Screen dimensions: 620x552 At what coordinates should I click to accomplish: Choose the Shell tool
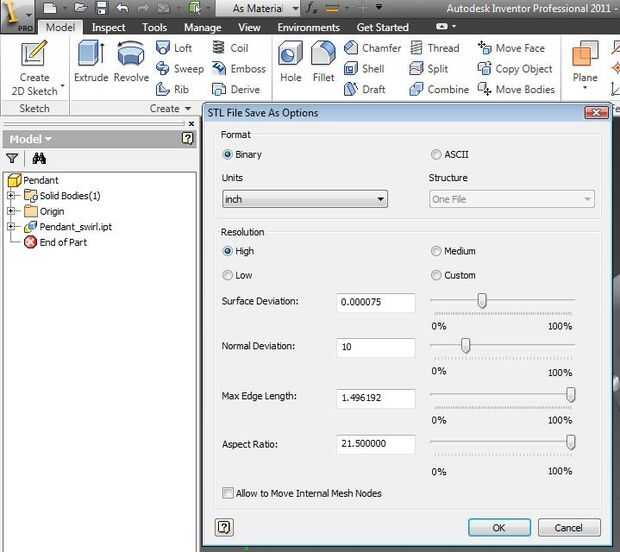point(364,68)
